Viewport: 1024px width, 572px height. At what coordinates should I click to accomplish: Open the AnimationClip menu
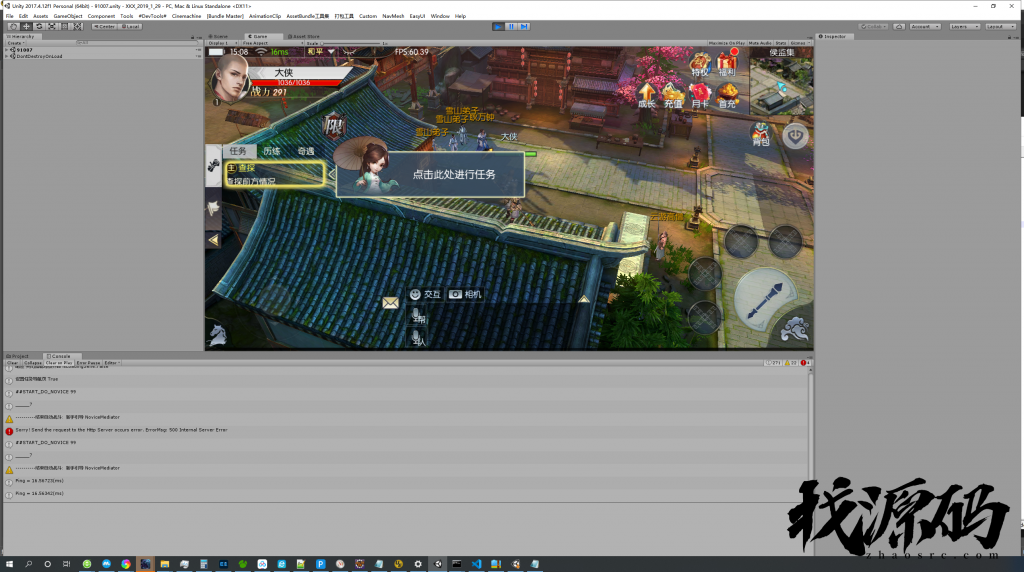[x=264, y=16]
